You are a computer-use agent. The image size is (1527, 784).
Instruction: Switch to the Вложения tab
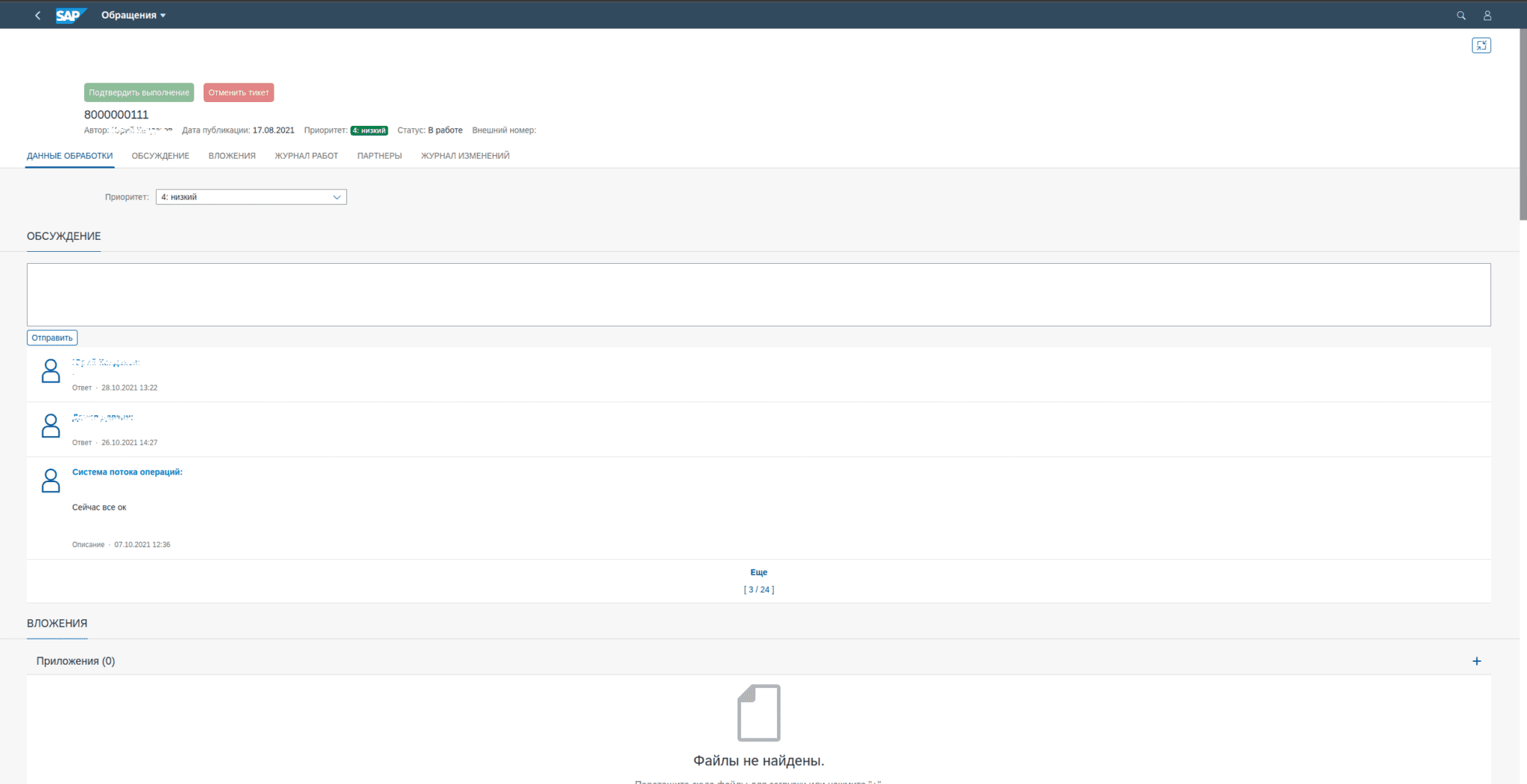(232, 156)
